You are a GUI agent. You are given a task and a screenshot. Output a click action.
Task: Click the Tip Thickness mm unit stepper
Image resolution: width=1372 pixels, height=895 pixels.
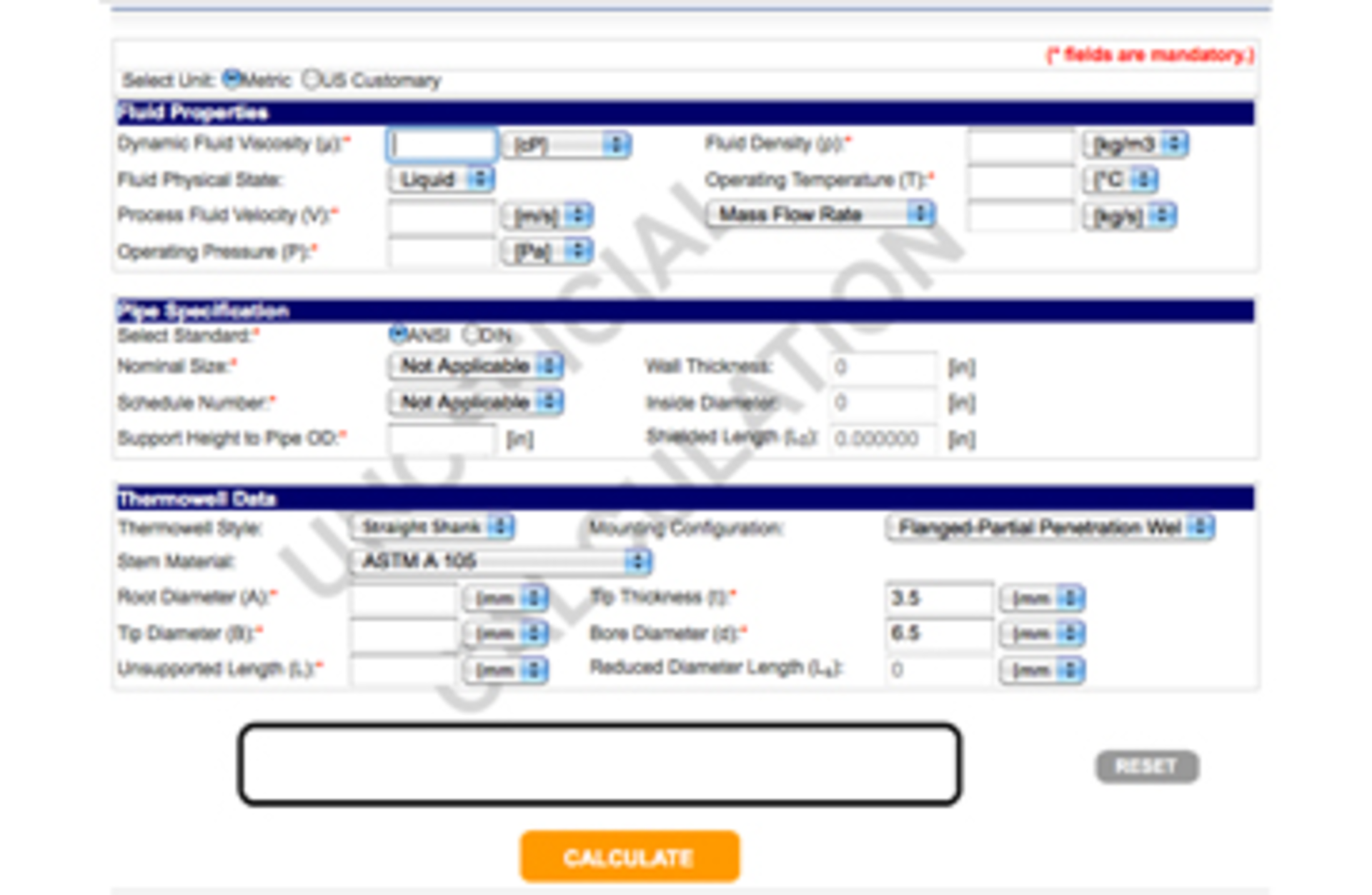pos(1043,598)
